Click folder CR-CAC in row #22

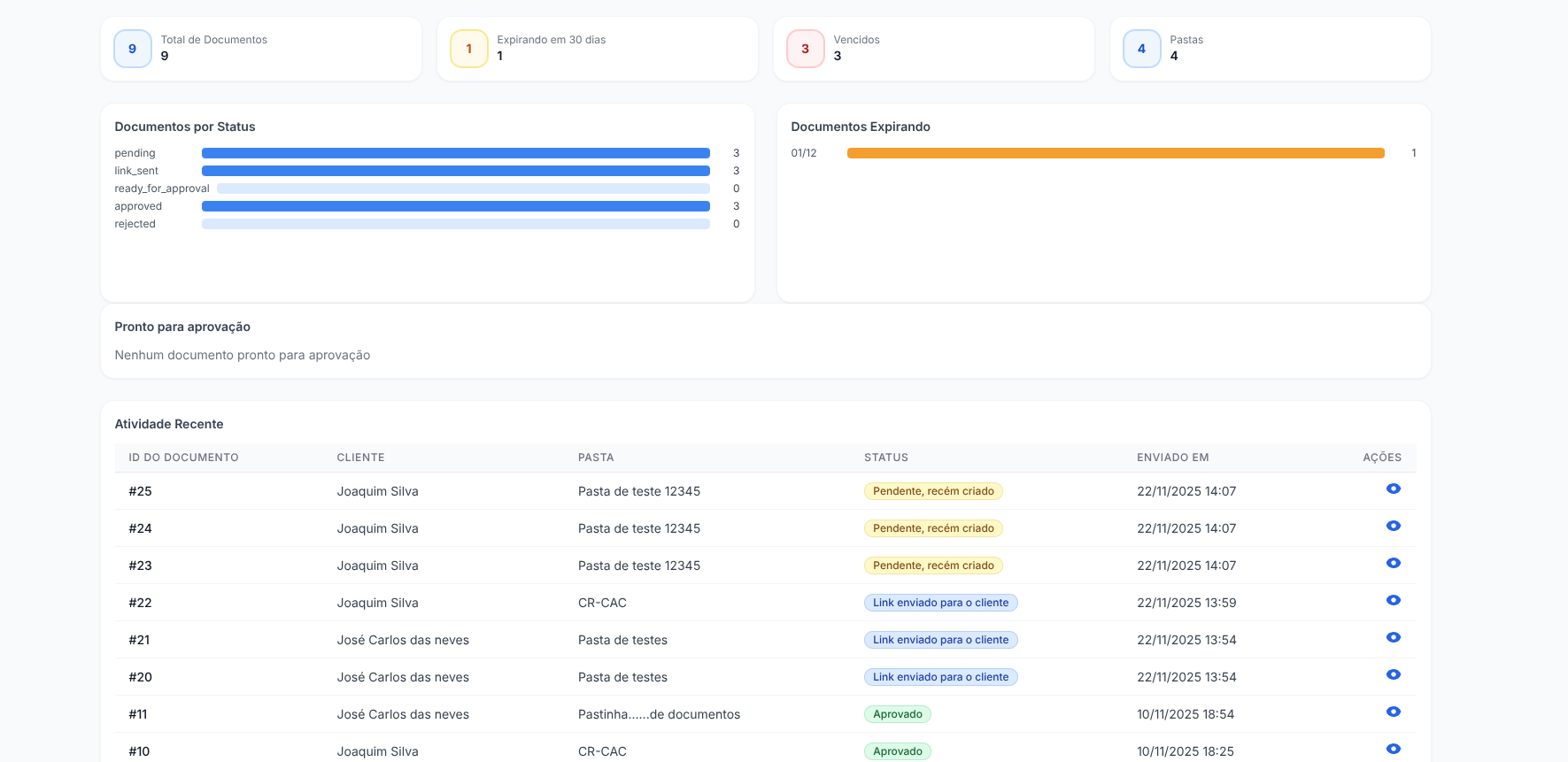point(602,603)
